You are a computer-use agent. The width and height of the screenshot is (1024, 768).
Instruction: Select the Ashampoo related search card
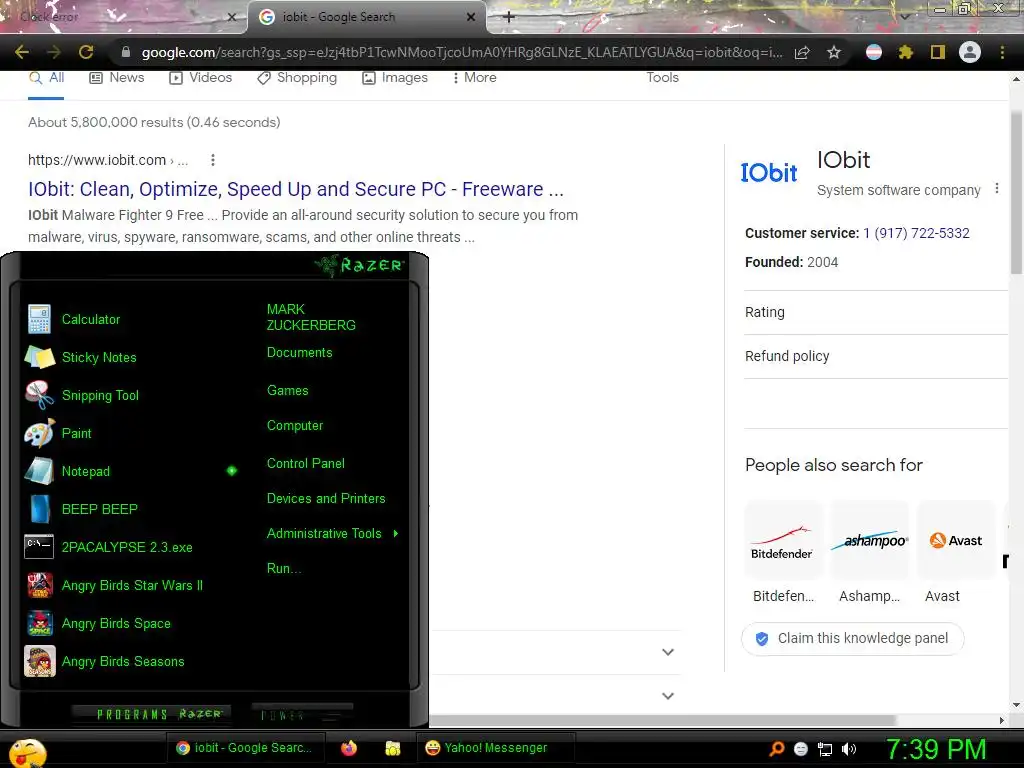pos(869,552)
